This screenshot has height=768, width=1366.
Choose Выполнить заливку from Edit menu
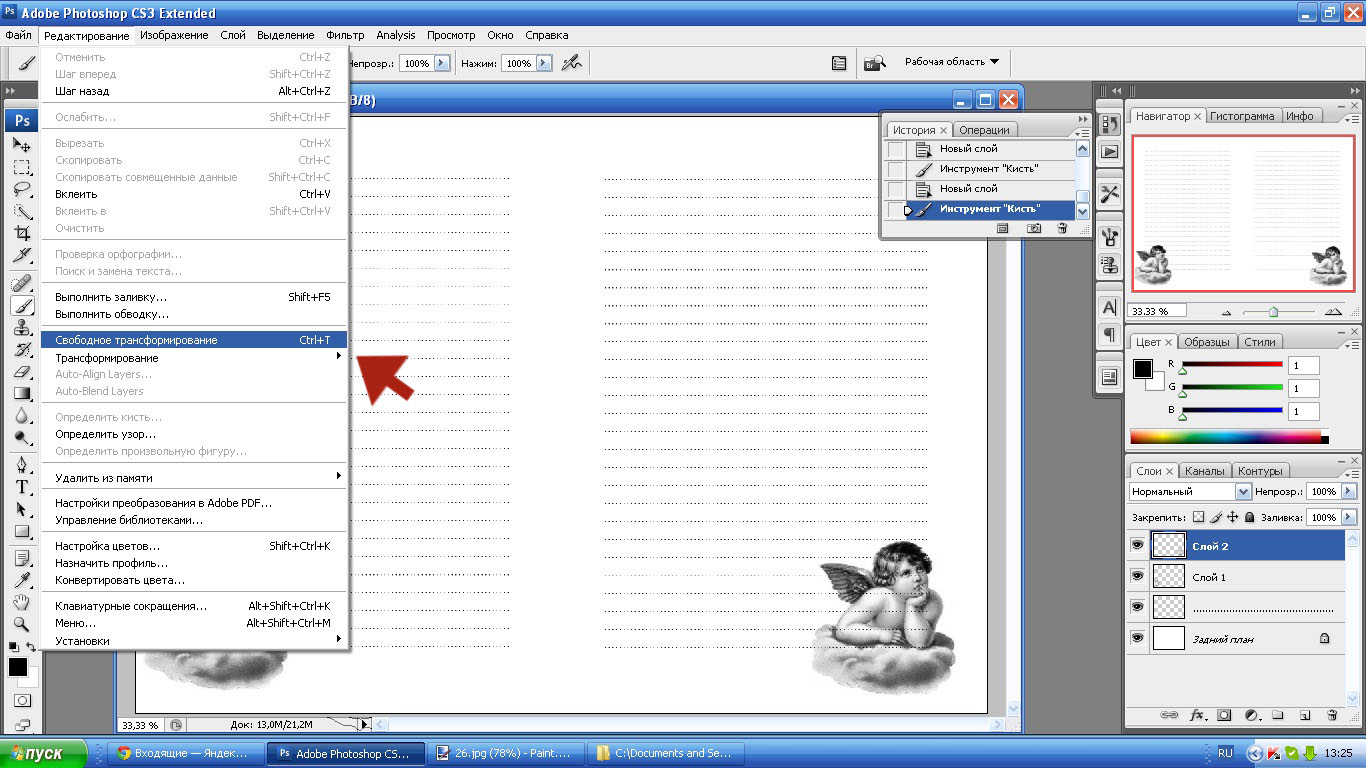click(x=194, y=297)
